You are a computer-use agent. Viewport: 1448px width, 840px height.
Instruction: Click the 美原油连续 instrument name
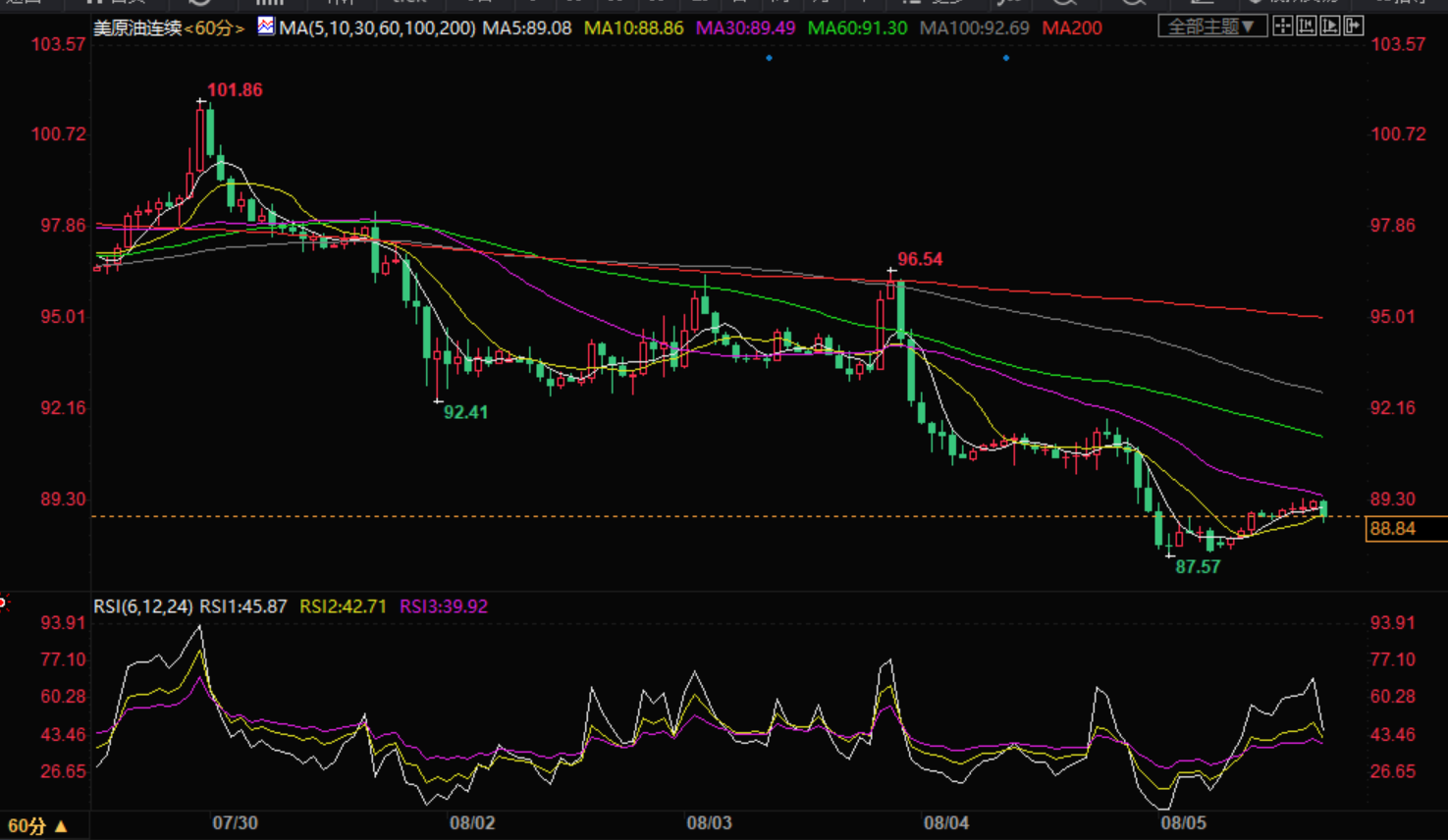137,28
